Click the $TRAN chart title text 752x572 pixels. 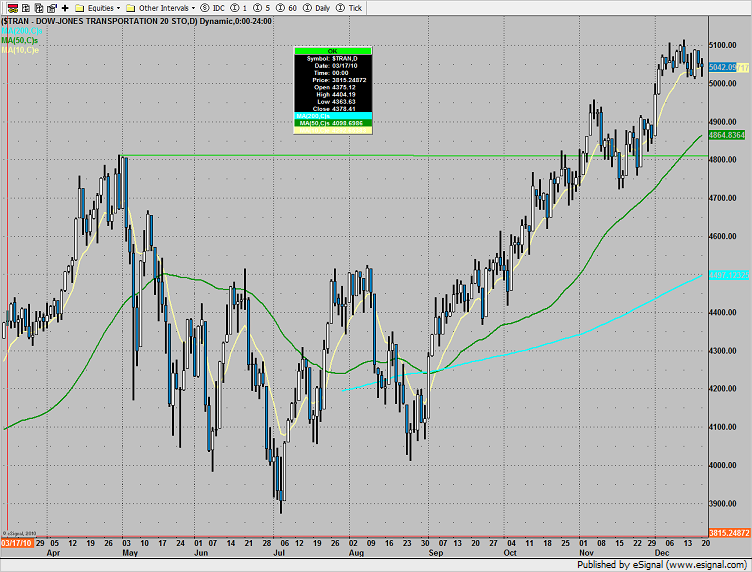[136, 21]
